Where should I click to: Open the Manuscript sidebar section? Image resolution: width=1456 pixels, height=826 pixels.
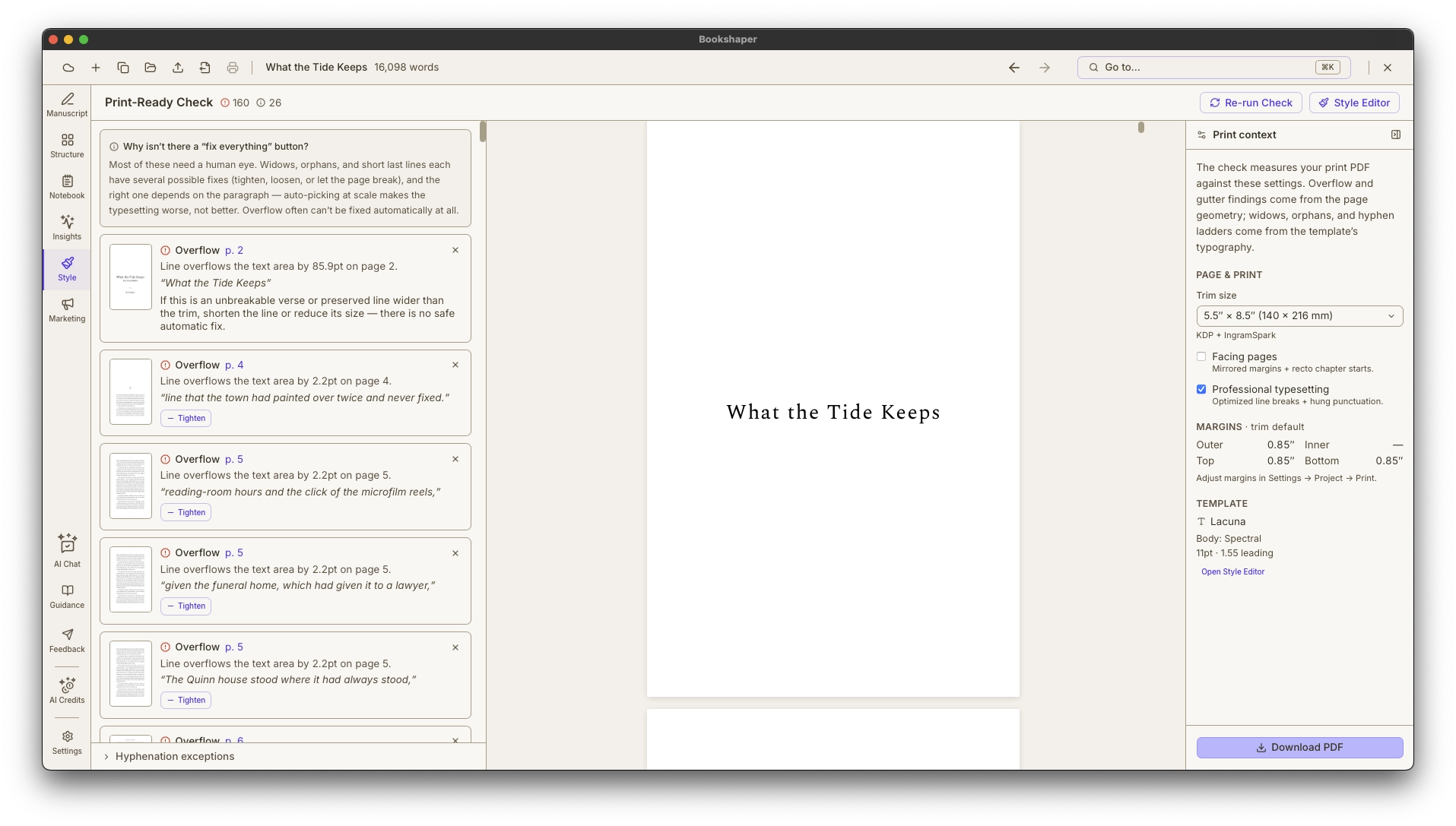tap(67, 105)
